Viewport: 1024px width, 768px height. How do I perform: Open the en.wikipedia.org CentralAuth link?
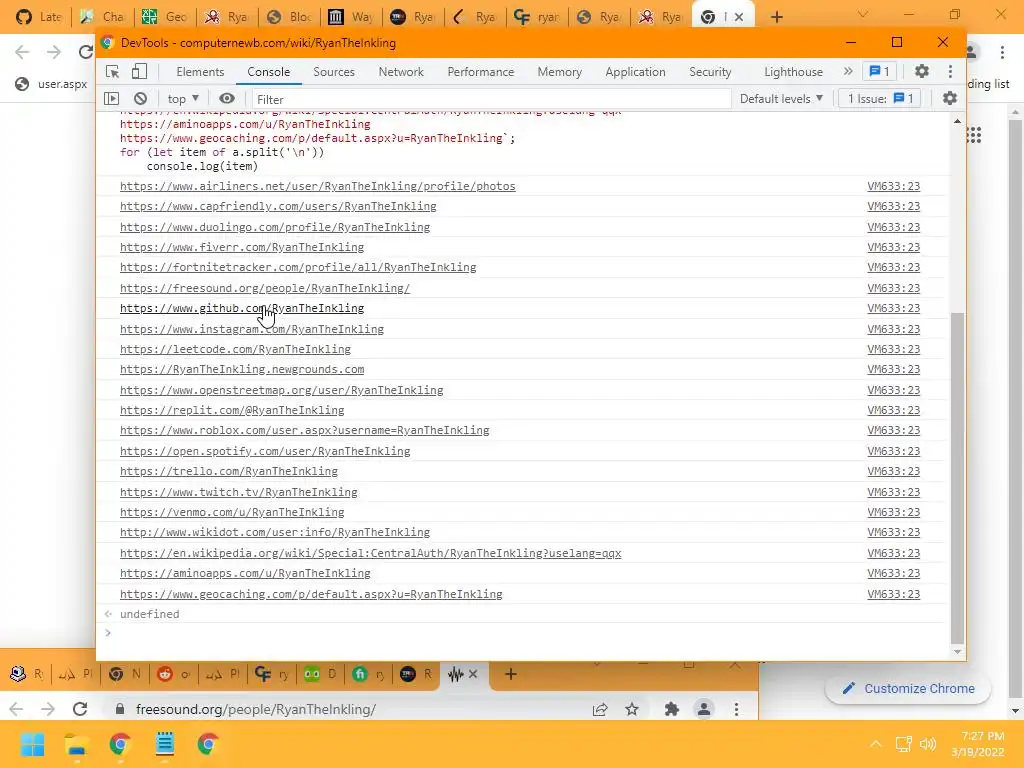click(370, 553)
